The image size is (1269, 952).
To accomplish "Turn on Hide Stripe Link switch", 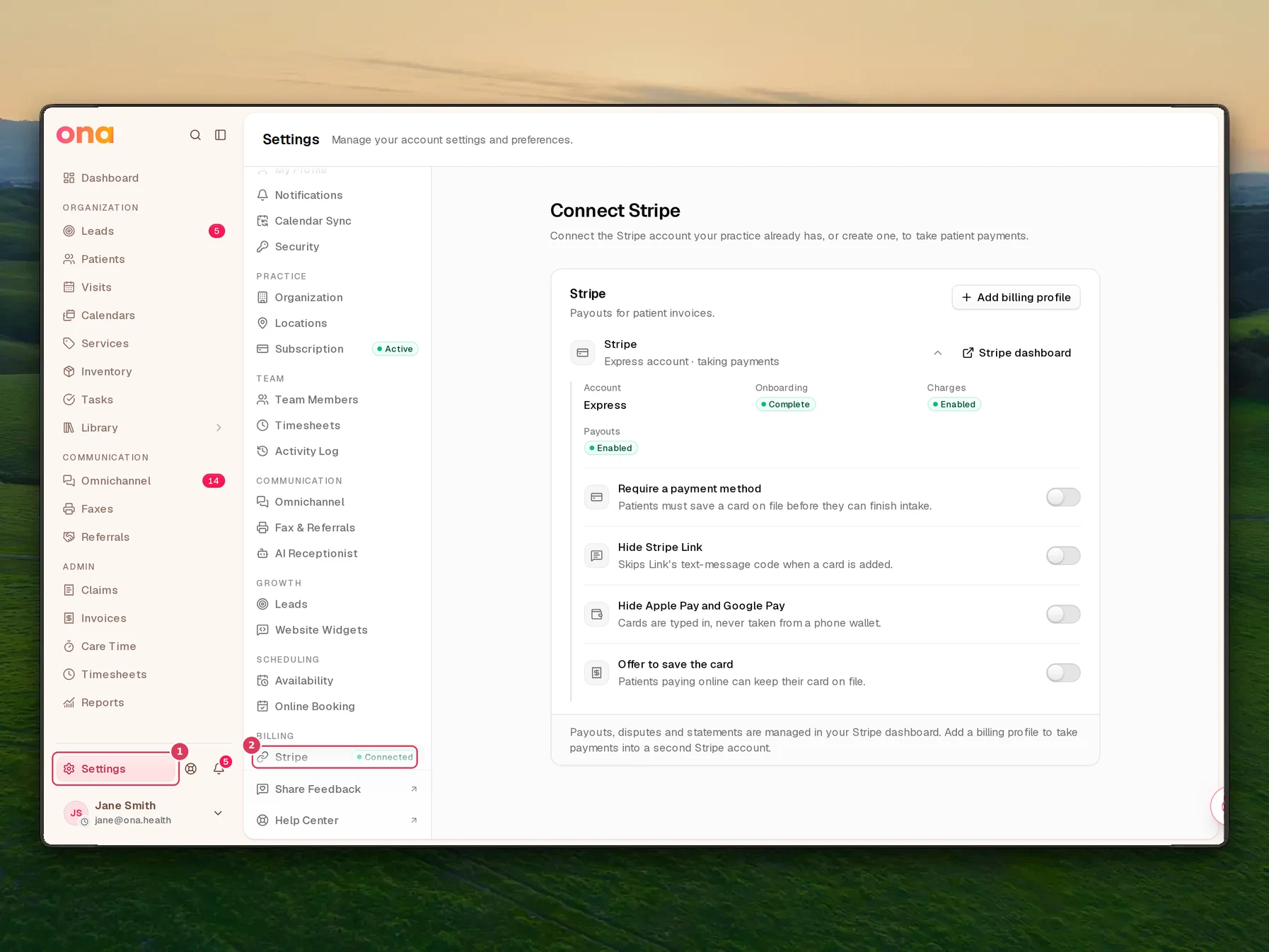I will [x=1063, y=556].
